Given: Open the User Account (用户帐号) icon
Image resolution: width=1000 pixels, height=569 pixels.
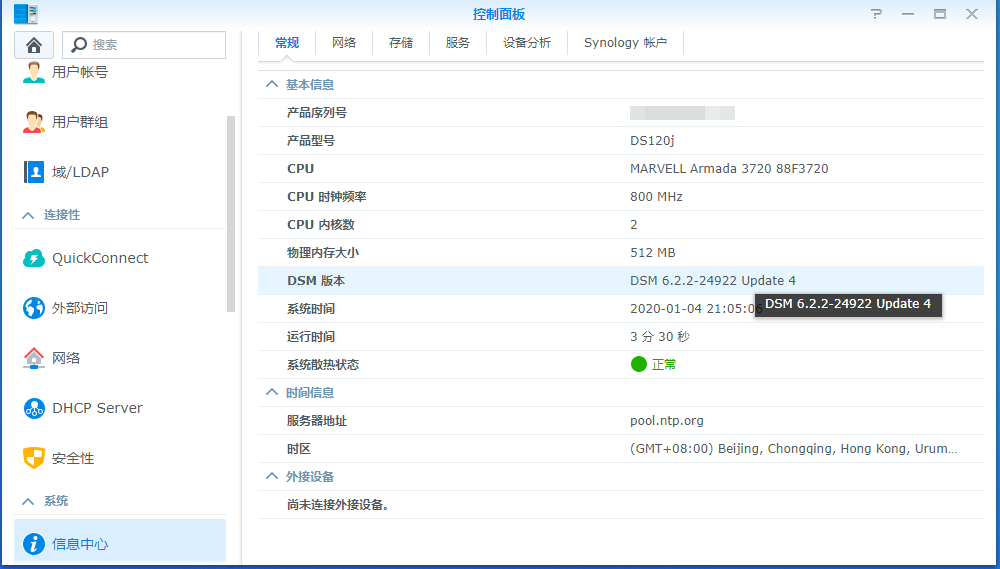Looking at the screenshot, I should [34, 72].
